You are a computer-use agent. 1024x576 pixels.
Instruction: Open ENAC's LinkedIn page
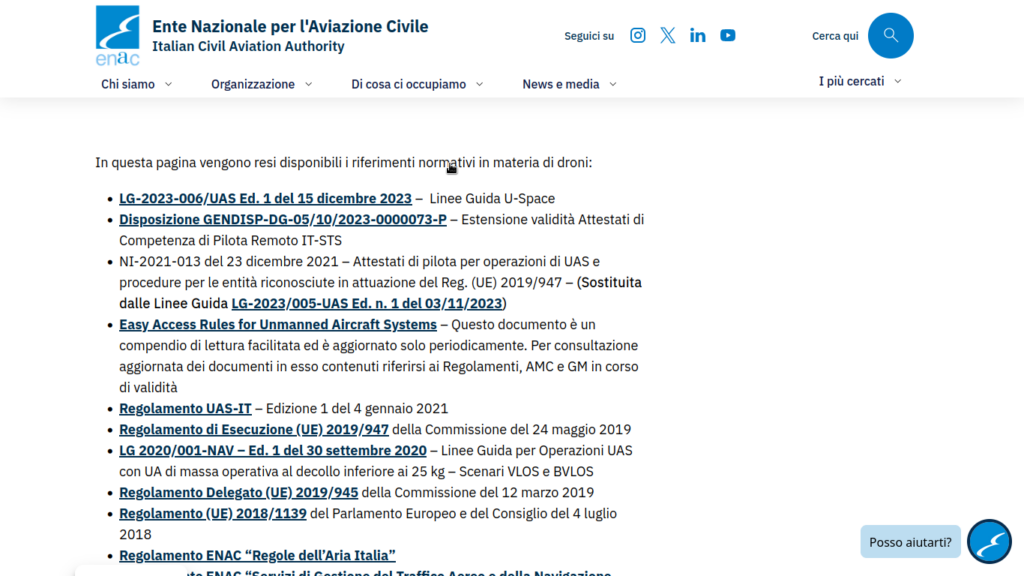tap(697, 35)
